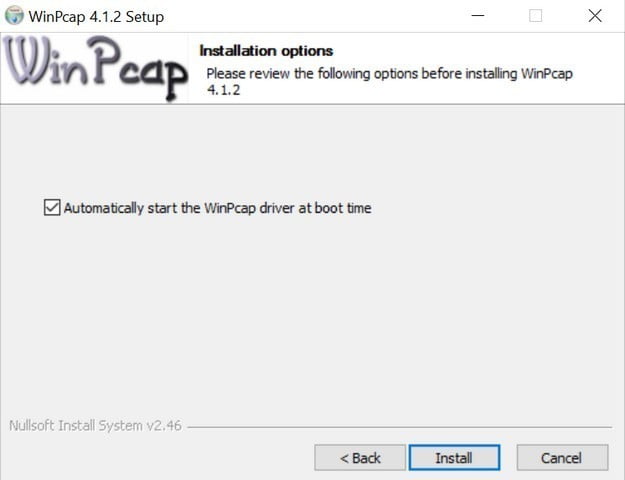Click the "Installation options" heading

click(266, 51)
